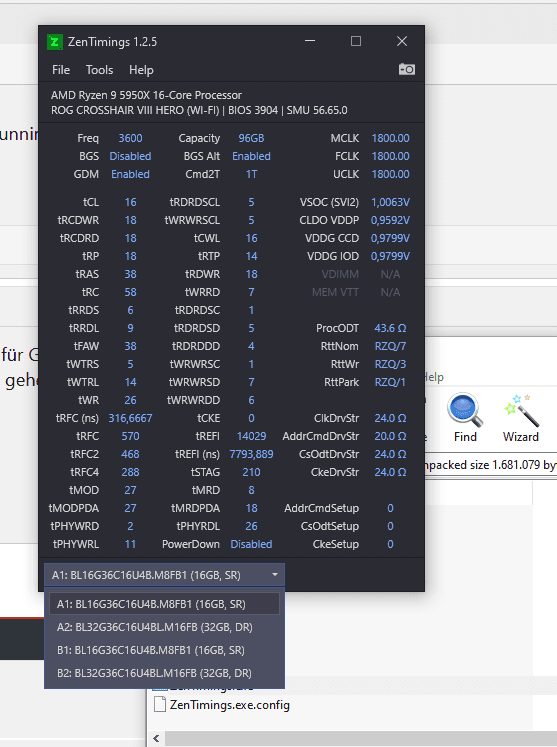Select A1: BL16G36C16U4B.M8FB1 option in list

164,604
